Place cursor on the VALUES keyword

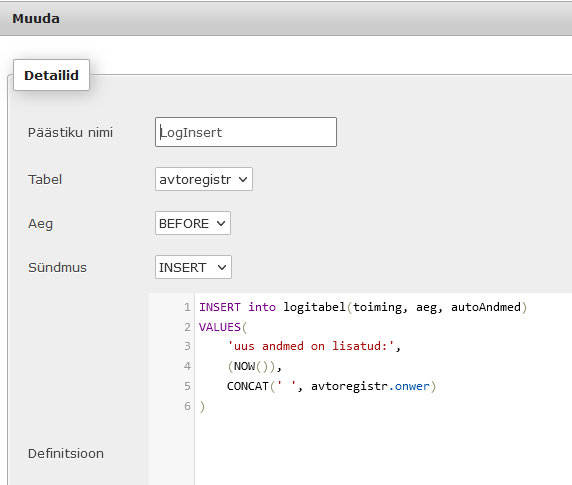click(220, 327)
